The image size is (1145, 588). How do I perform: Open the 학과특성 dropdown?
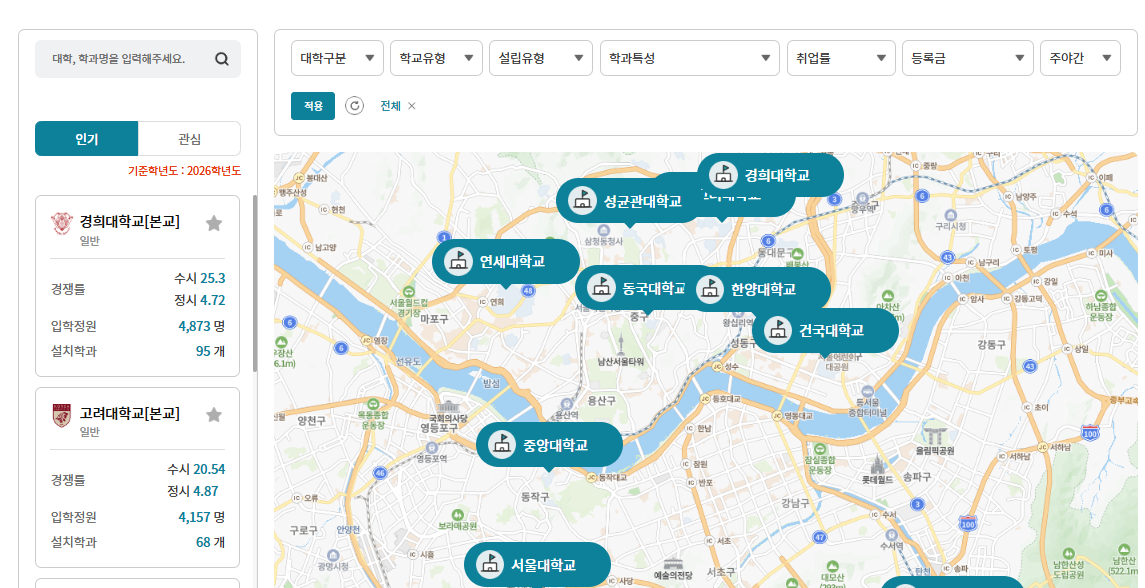tap(690, 58)
